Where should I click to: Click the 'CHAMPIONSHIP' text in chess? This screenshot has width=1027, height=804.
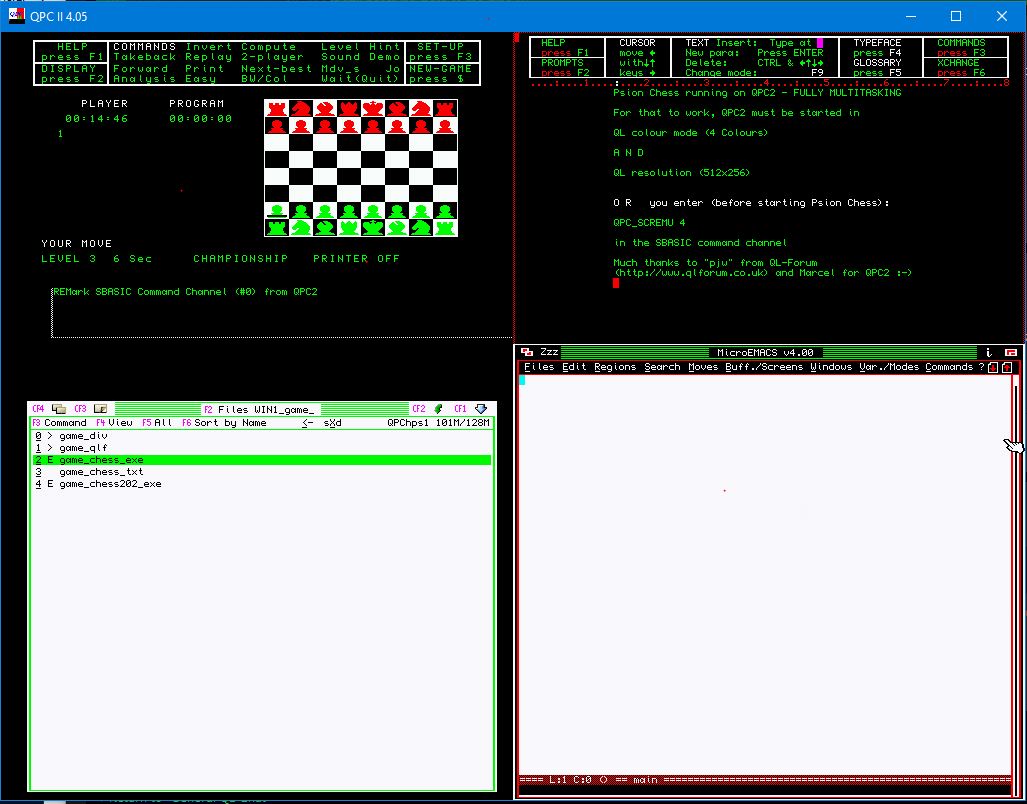tap(240, 259)
